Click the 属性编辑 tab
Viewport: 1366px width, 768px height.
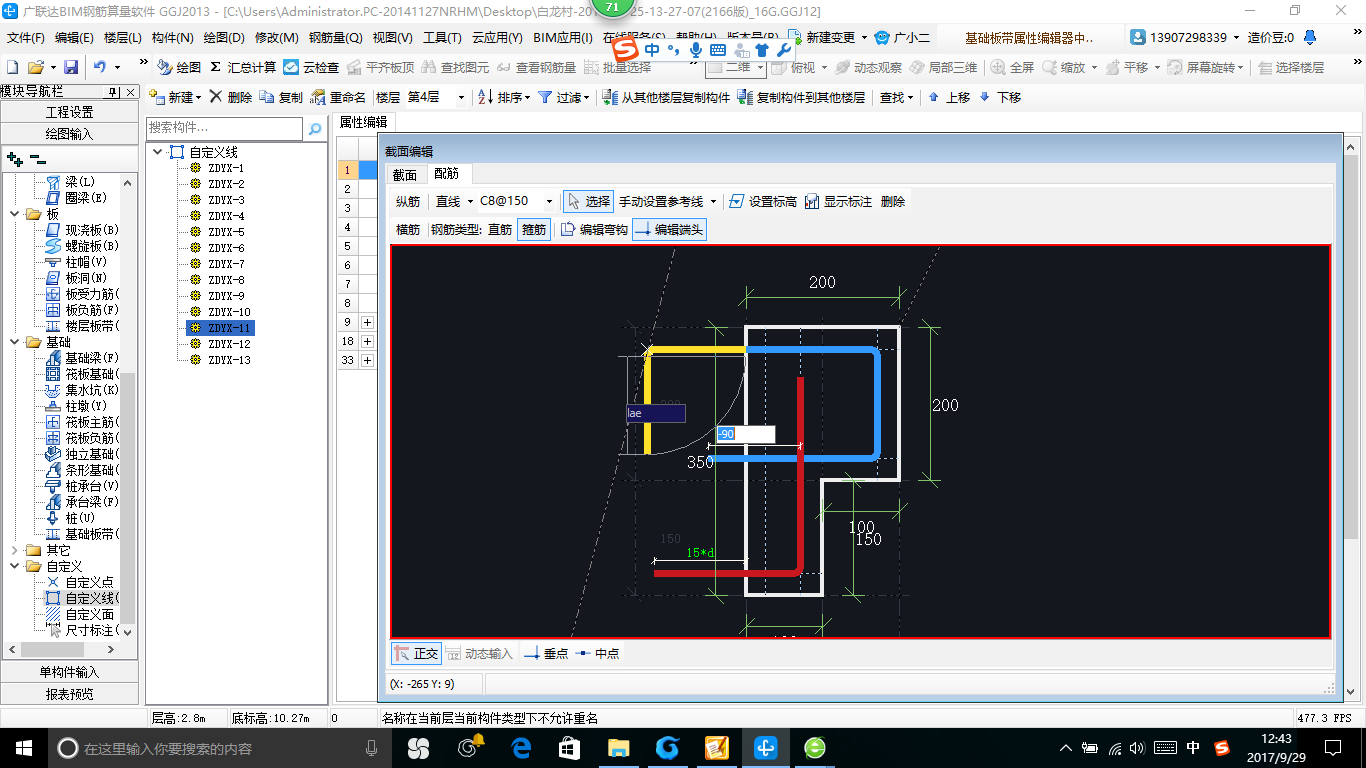pyautogui.click(x=364, y=122)
